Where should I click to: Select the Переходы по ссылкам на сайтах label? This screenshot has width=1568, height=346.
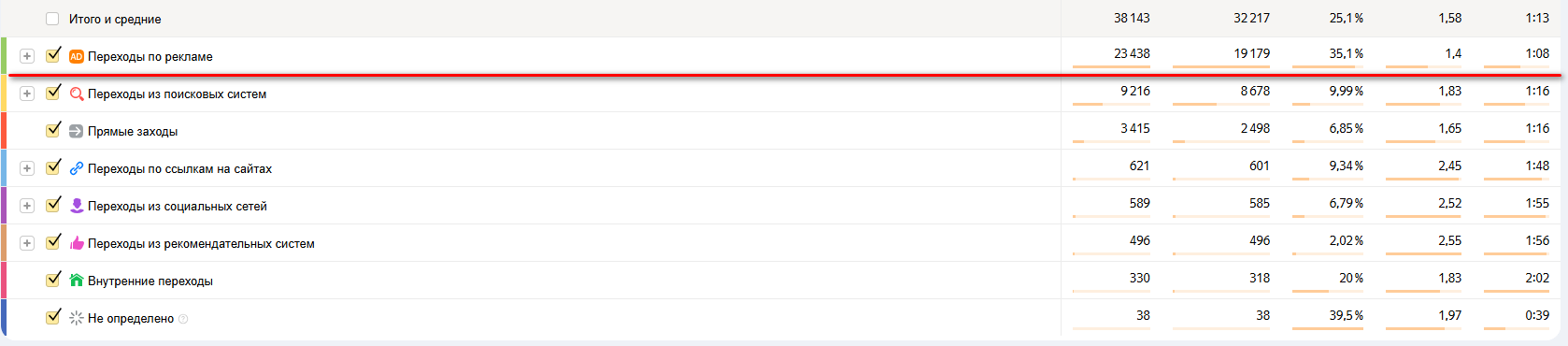click(179, 168)
